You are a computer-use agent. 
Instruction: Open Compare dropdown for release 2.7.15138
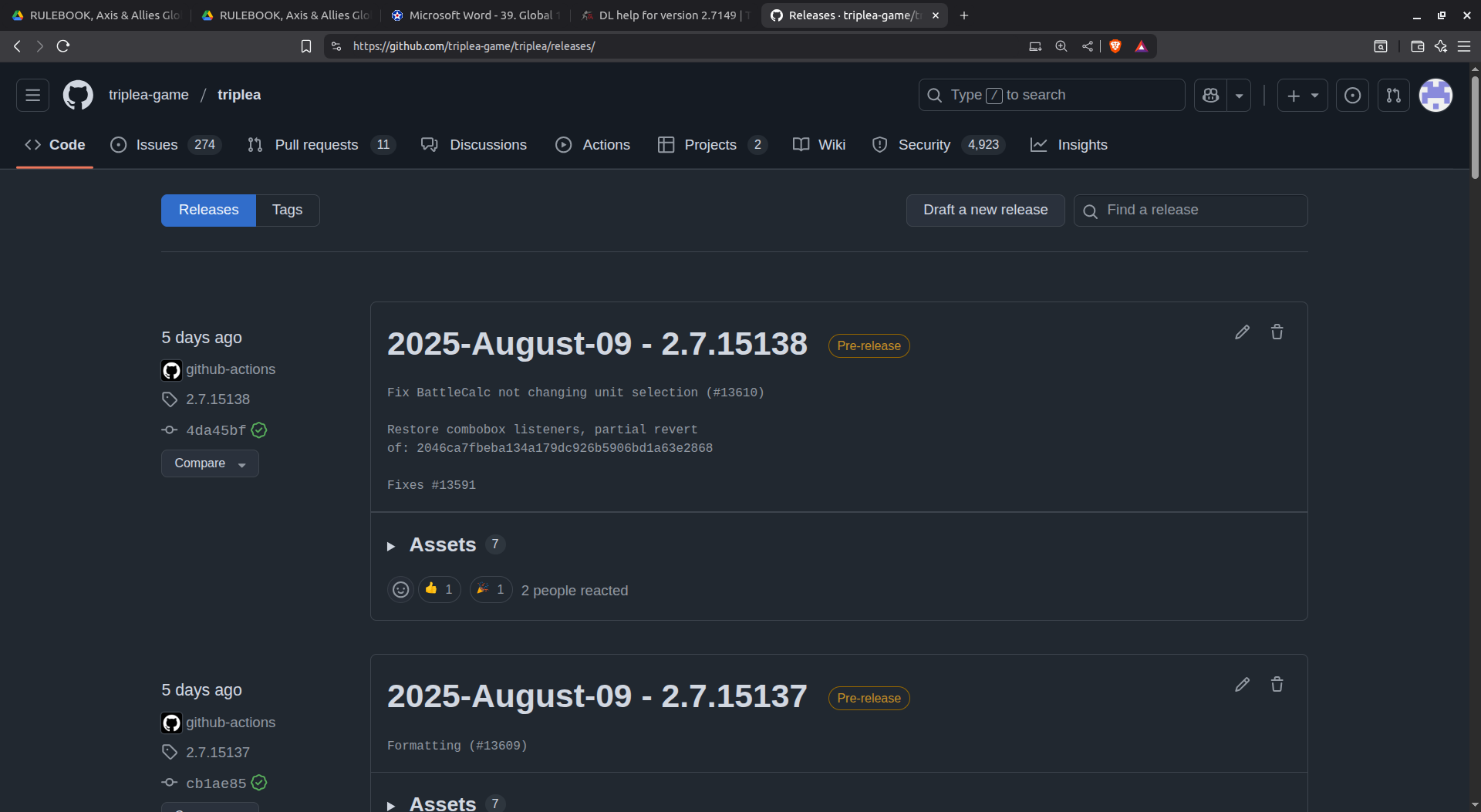(x=210, y=463)
